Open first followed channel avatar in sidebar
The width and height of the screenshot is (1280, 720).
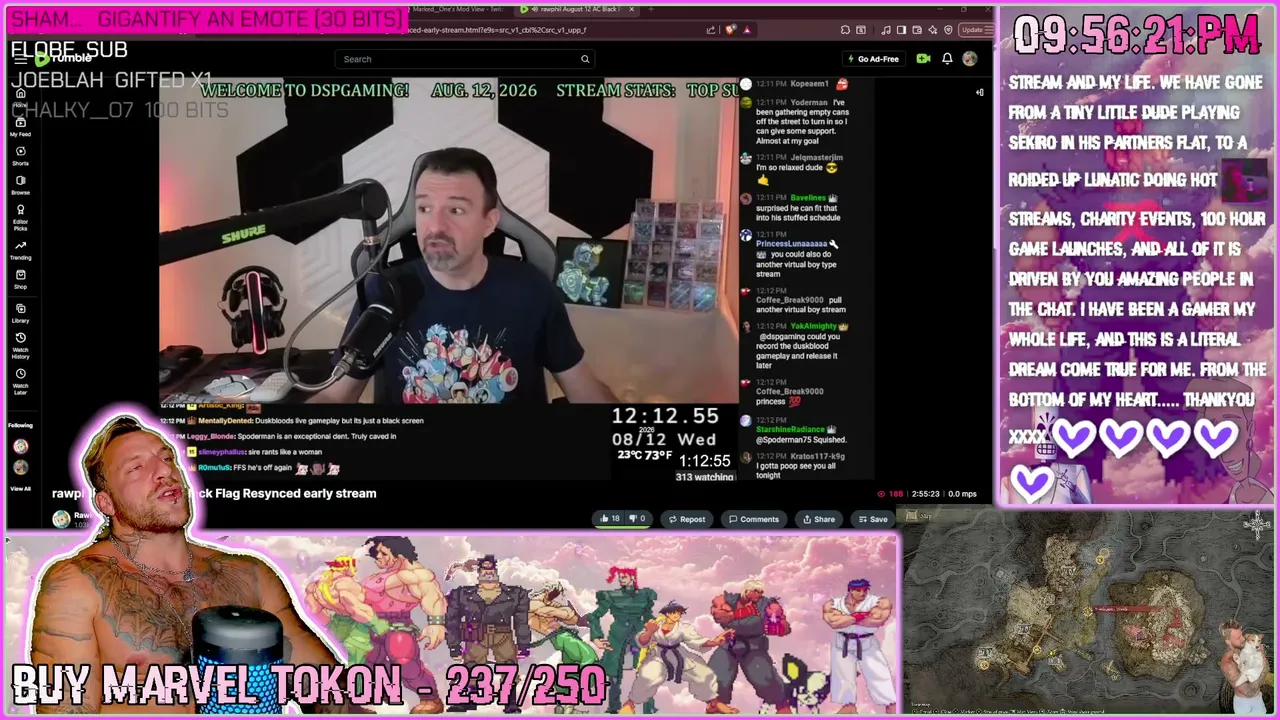click(20, 446)
